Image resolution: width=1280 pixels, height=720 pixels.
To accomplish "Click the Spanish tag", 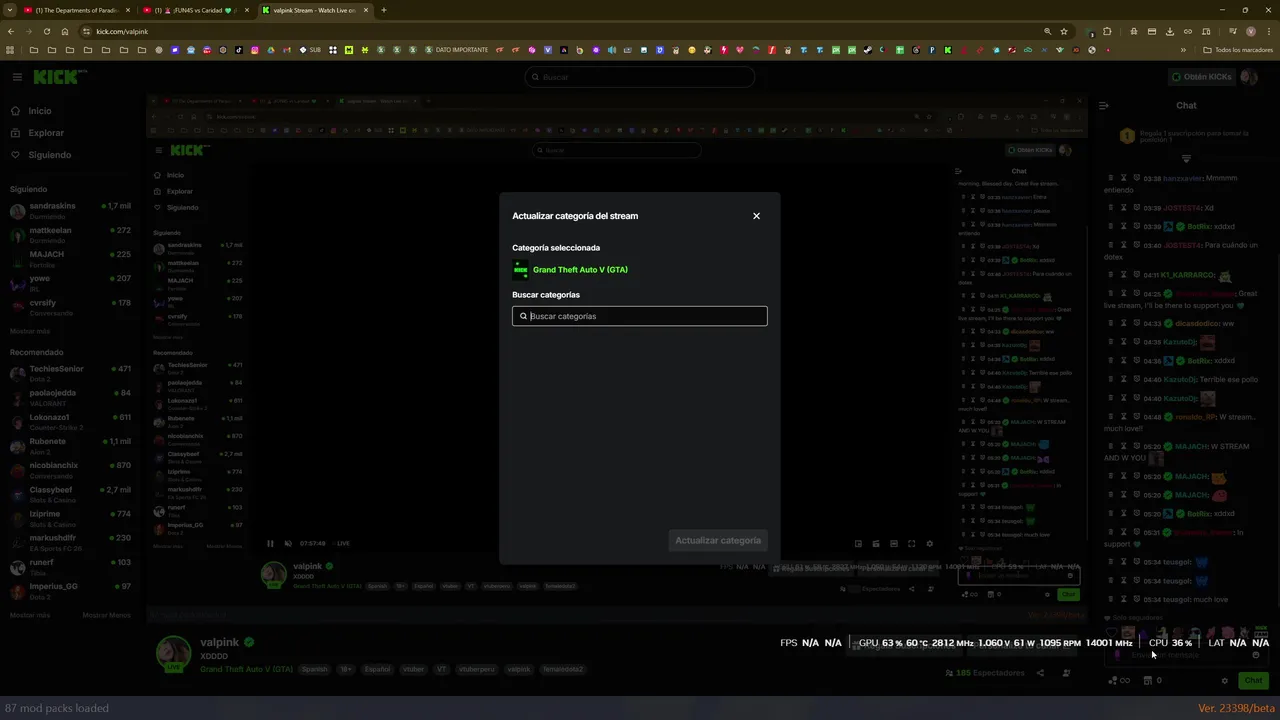I will coord(314,669).
